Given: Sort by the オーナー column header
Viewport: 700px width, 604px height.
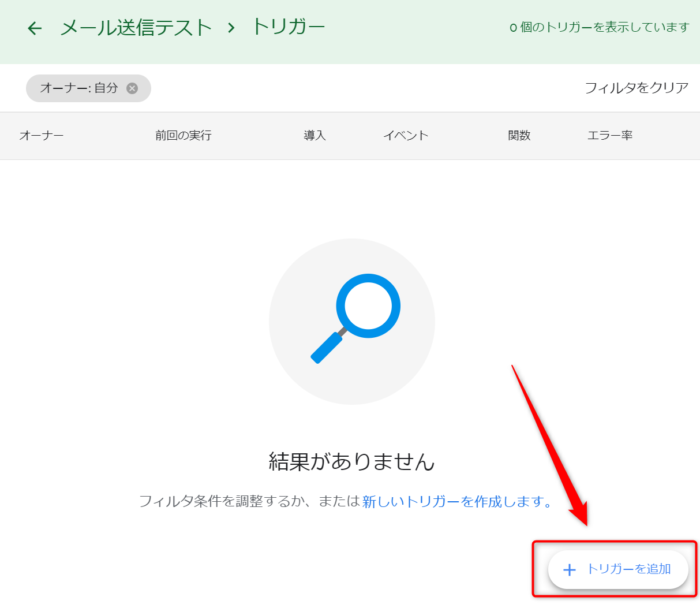Looking at the screenshot, I should tap(41, 135).
